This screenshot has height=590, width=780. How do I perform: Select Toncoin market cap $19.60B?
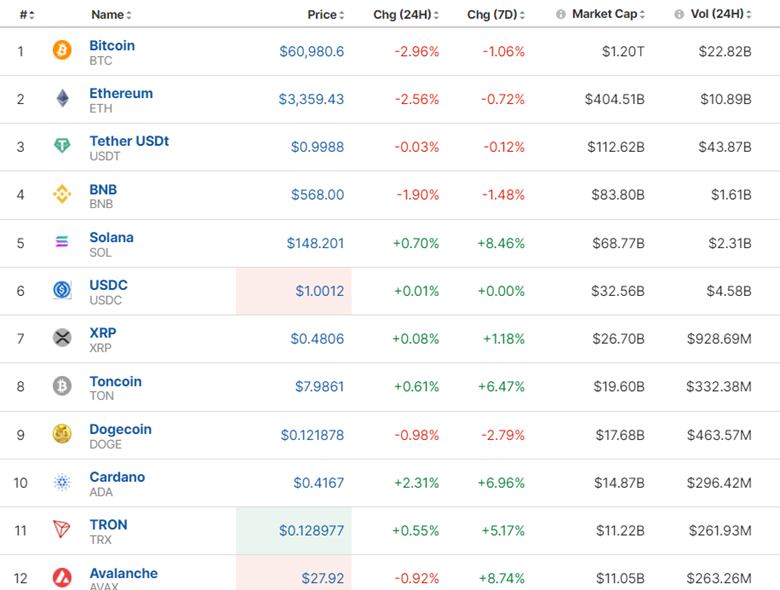point(619,387)
